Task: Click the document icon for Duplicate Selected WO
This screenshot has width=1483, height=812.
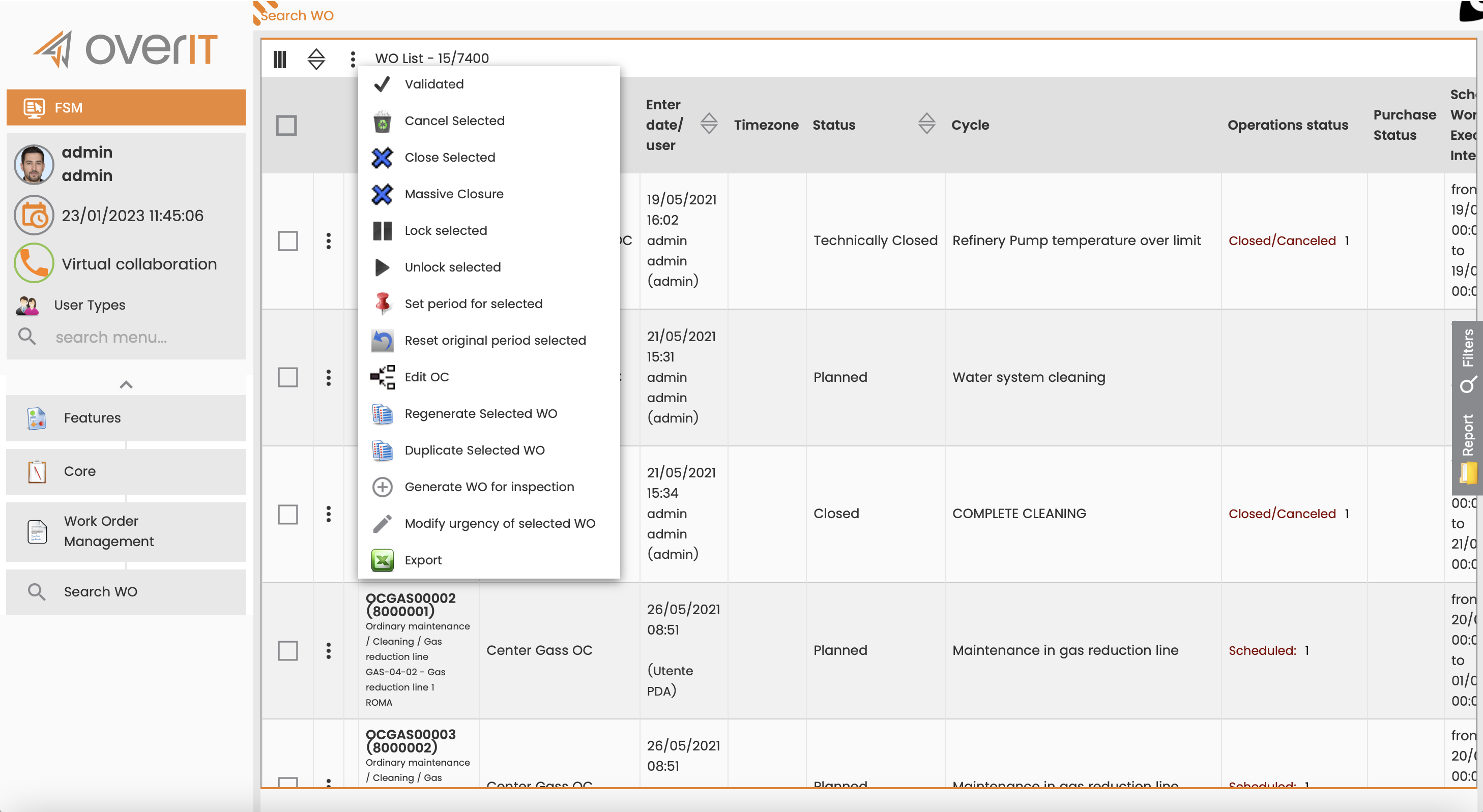Action: [382, 450]
